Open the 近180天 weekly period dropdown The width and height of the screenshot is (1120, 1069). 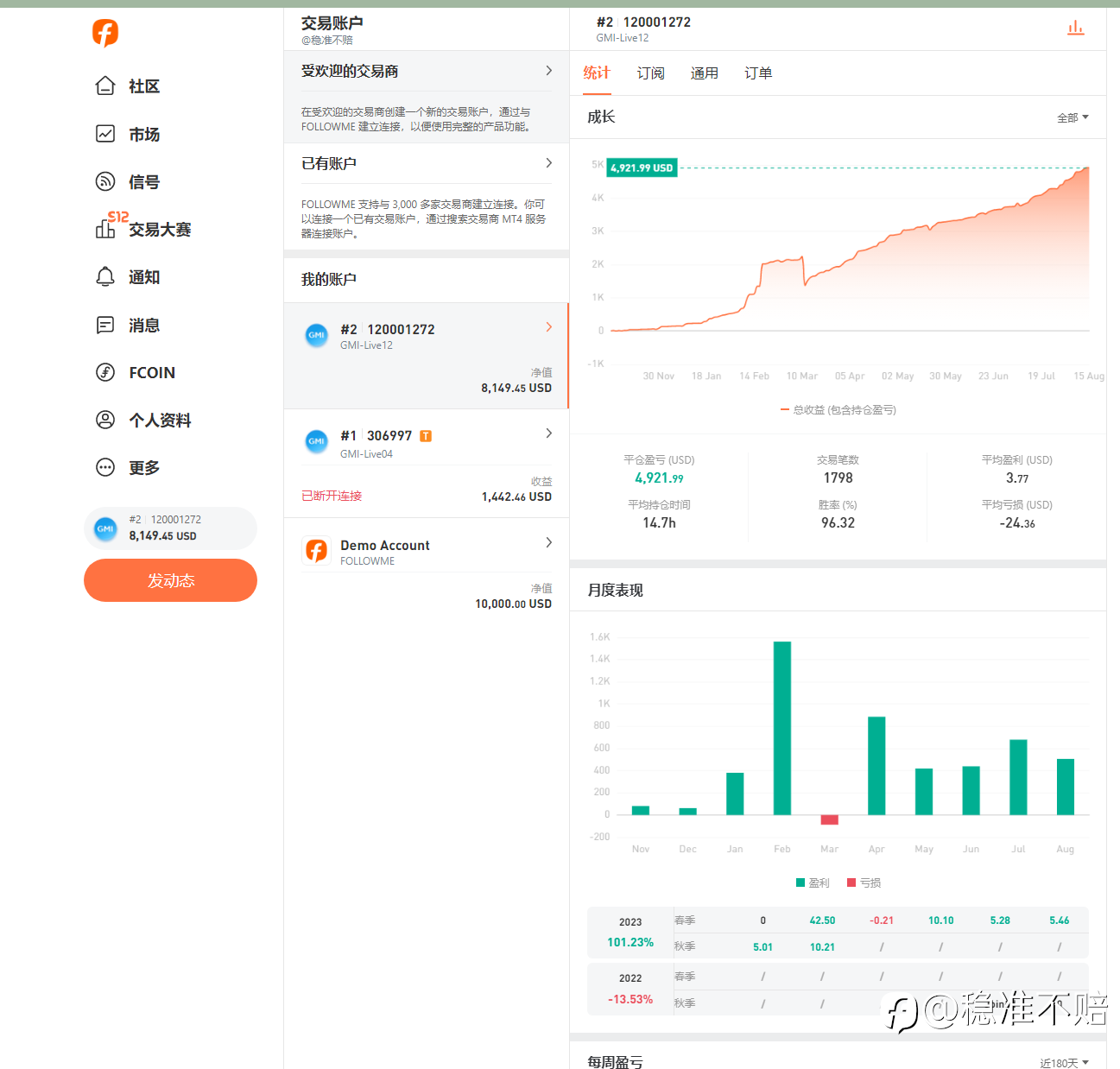tap(1064, 1063)
